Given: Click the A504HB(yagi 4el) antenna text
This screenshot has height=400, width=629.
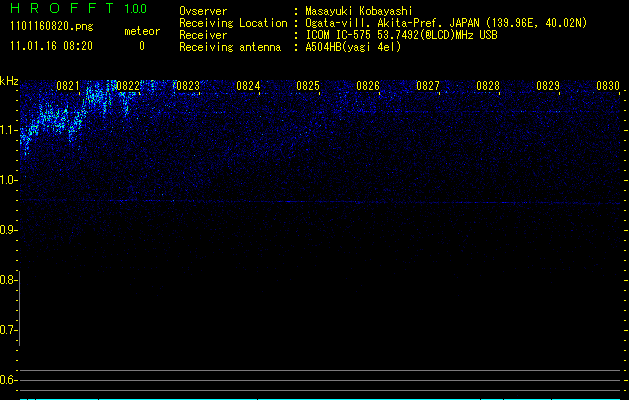Looking at the screenshot, I should [353, 47].
